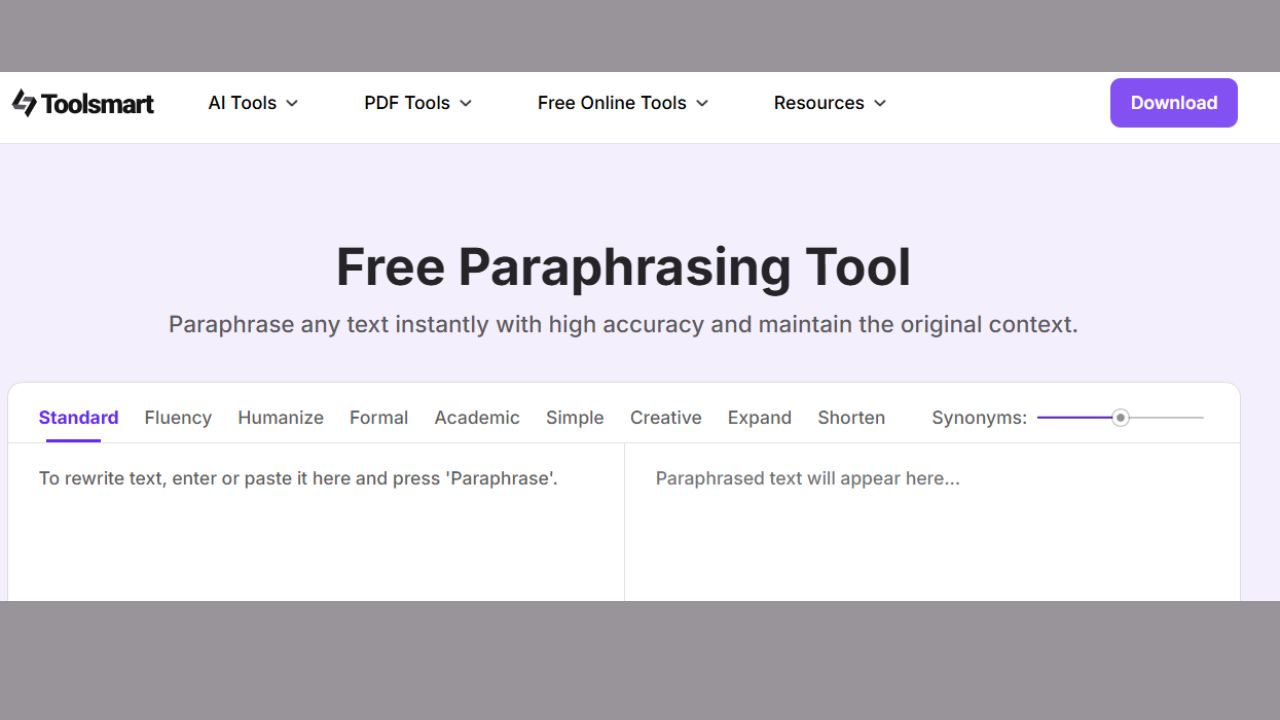1280x720 pixels.
Task: Switch to the Formal tone tab
Action: (379, 417)
